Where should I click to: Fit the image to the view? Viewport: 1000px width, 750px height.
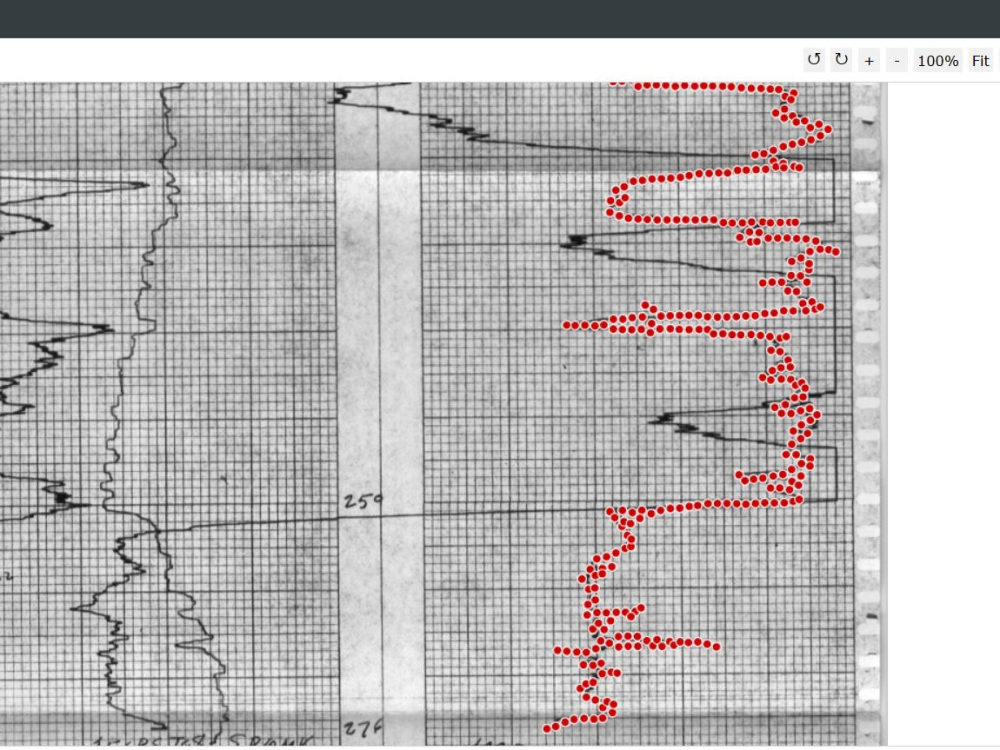(x=980, y=61)
